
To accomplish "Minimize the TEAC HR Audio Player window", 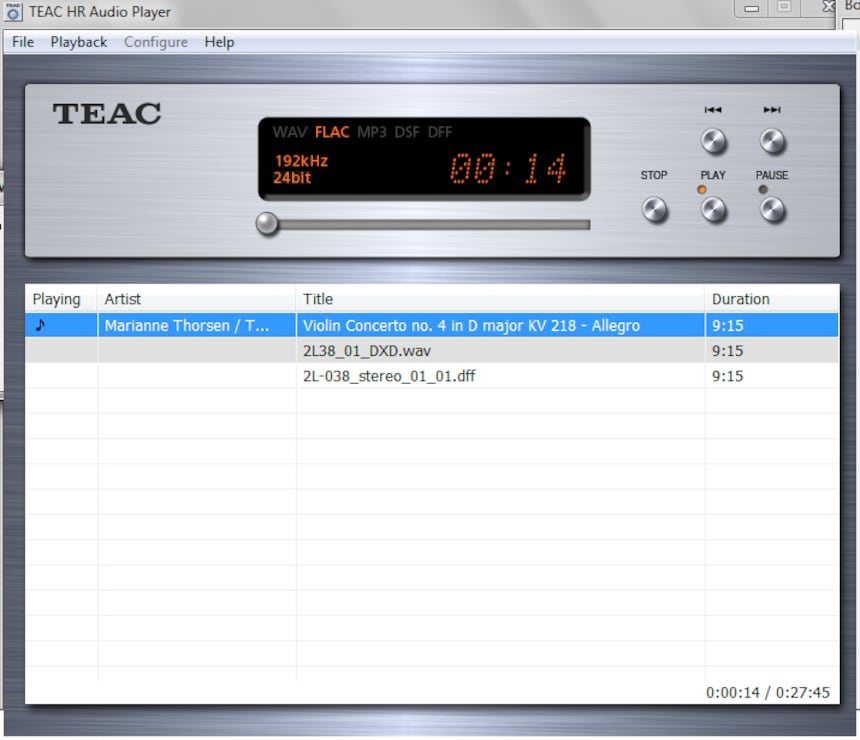I will coord(751,8).
